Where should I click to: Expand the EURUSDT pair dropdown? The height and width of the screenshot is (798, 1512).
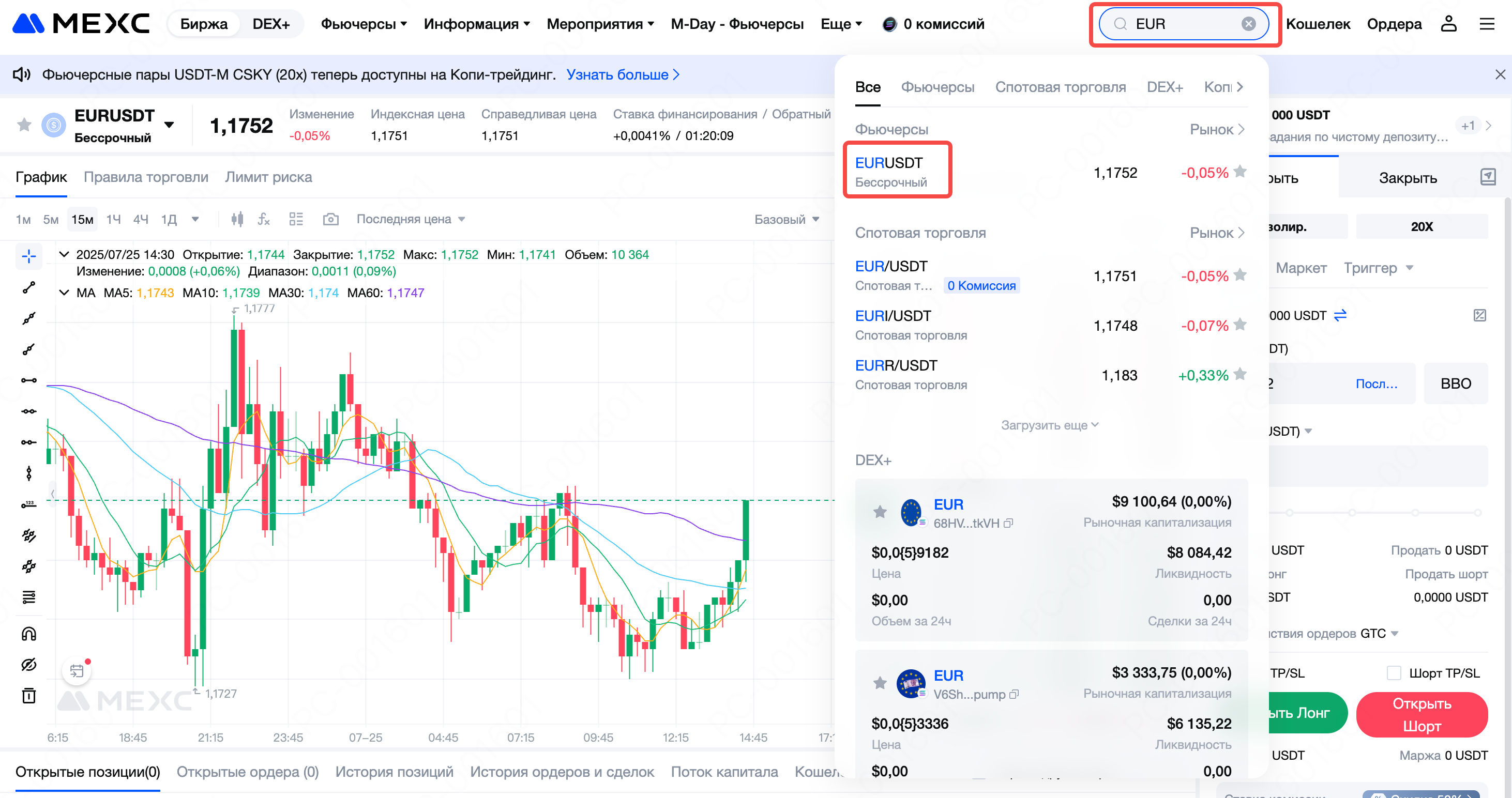(169, 125)
